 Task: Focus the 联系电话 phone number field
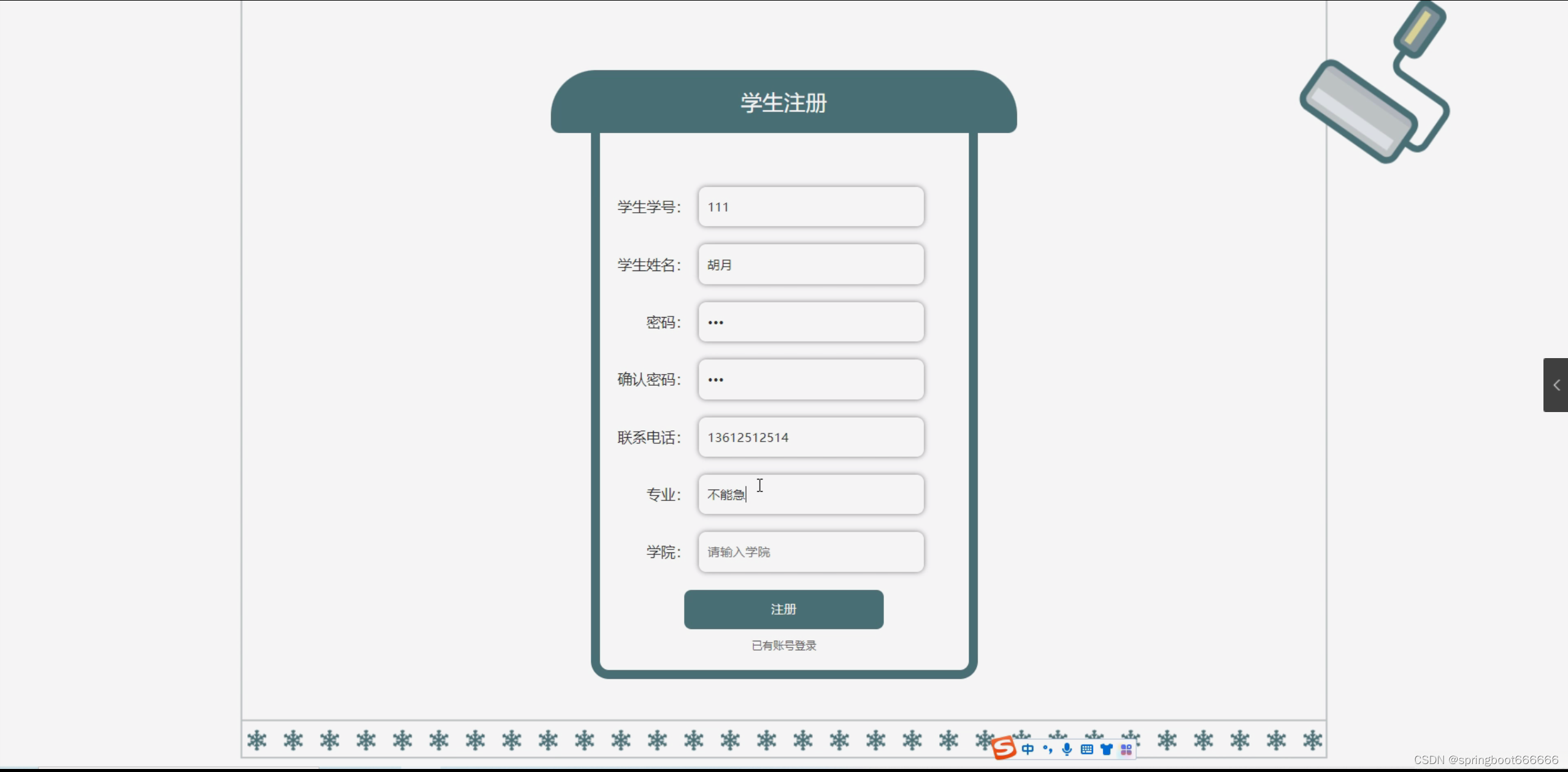[x=810, y=437]
